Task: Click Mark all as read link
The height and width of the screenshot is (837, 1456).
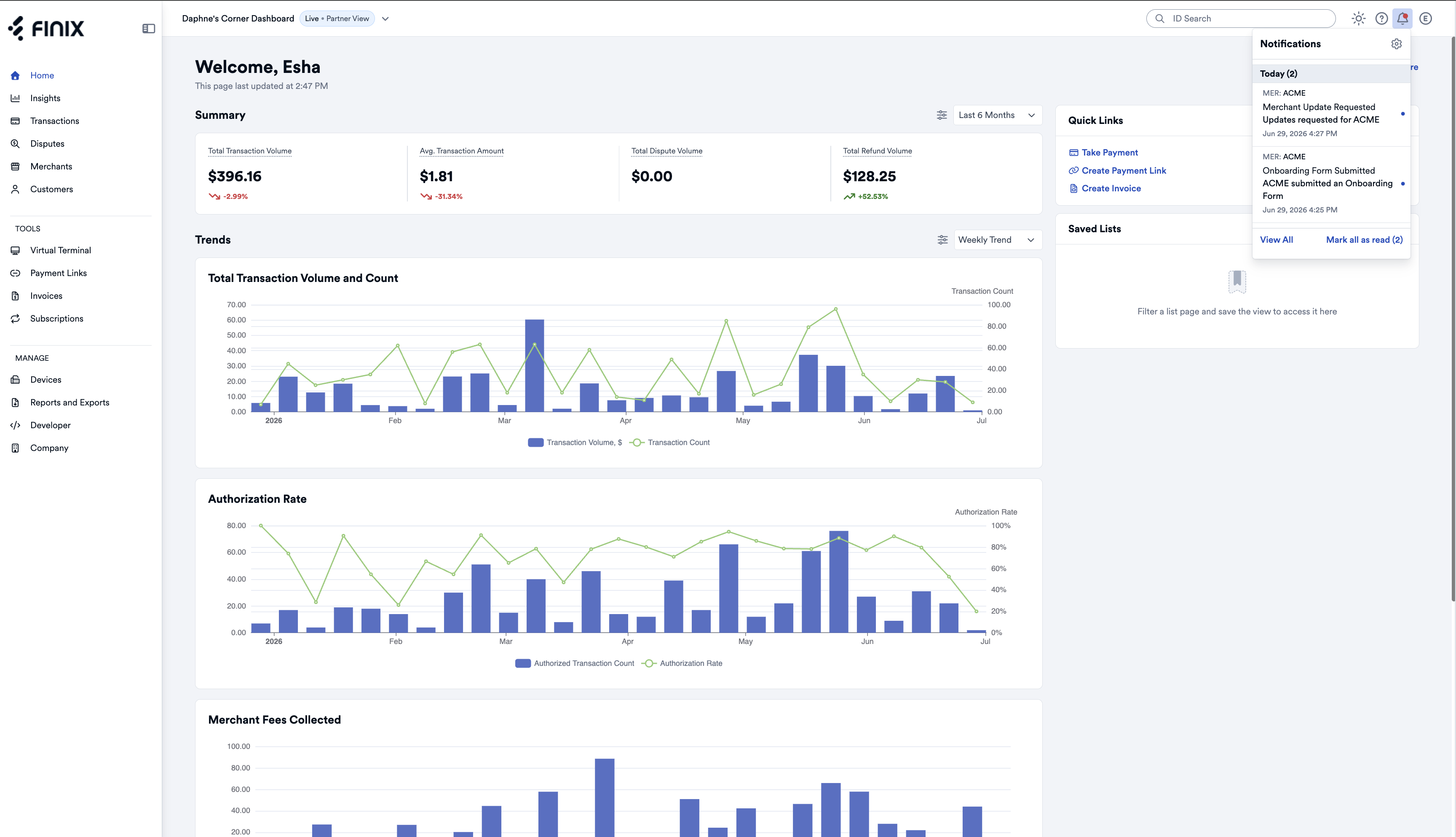Action: coord(1364,240)
